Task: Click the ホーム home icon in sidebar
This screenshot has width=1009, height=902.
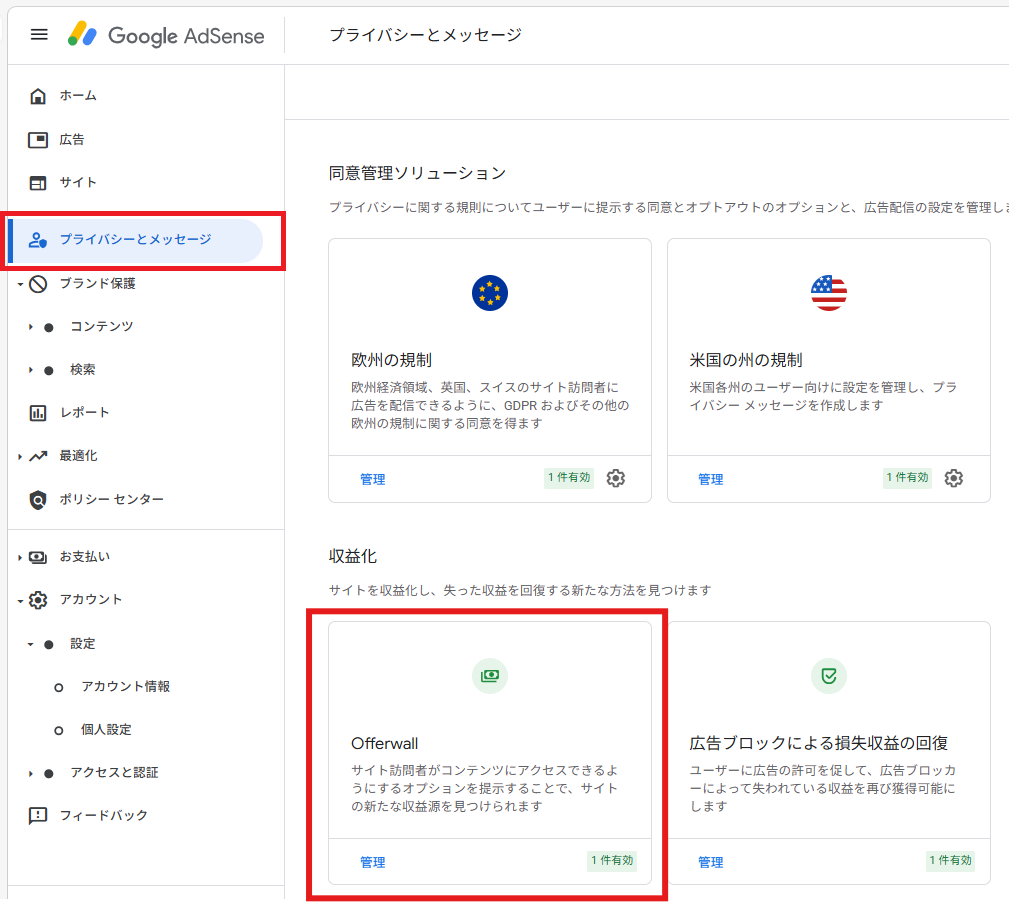Action: [x=38, y=96]
